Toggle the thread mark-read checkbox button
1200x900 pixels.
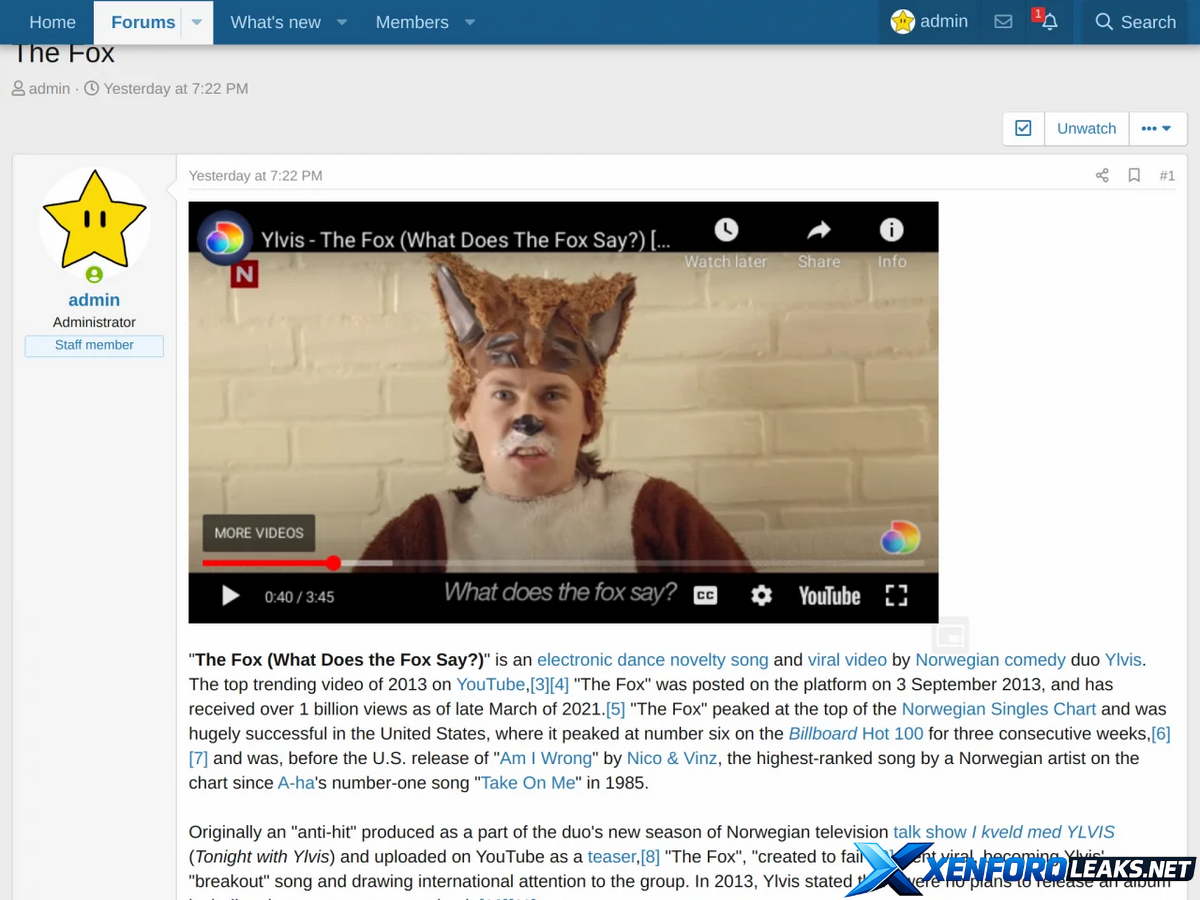click(x=1023, y=128)
